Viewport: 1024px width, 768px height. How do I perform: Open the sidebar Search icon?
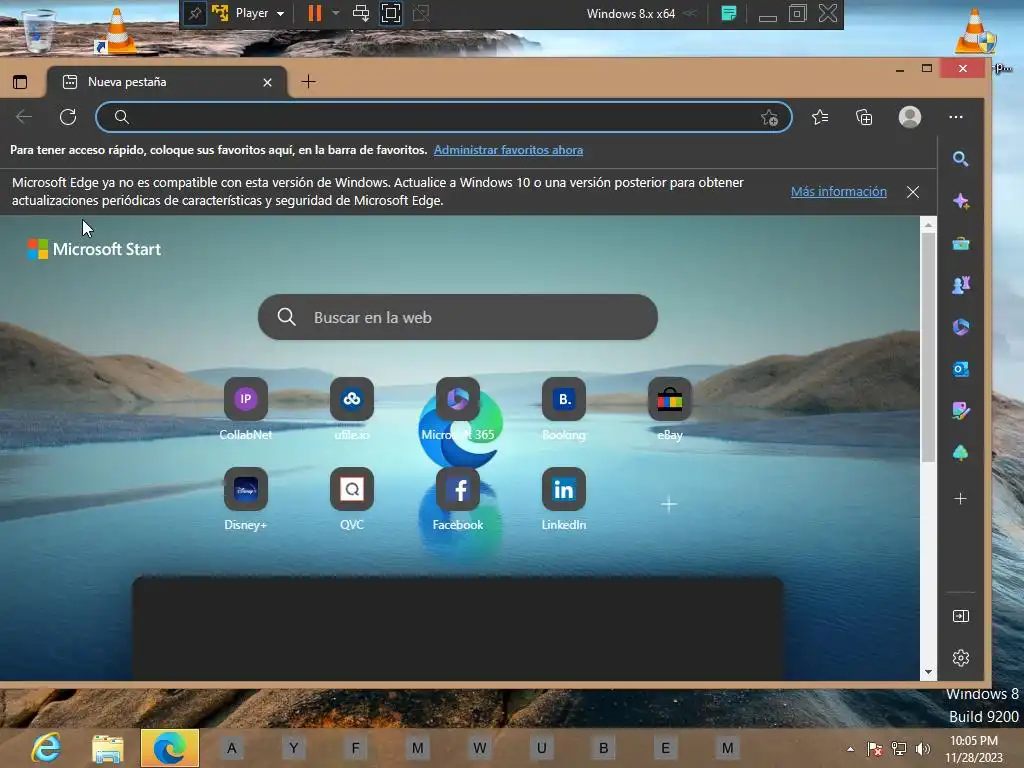(960, 159)
